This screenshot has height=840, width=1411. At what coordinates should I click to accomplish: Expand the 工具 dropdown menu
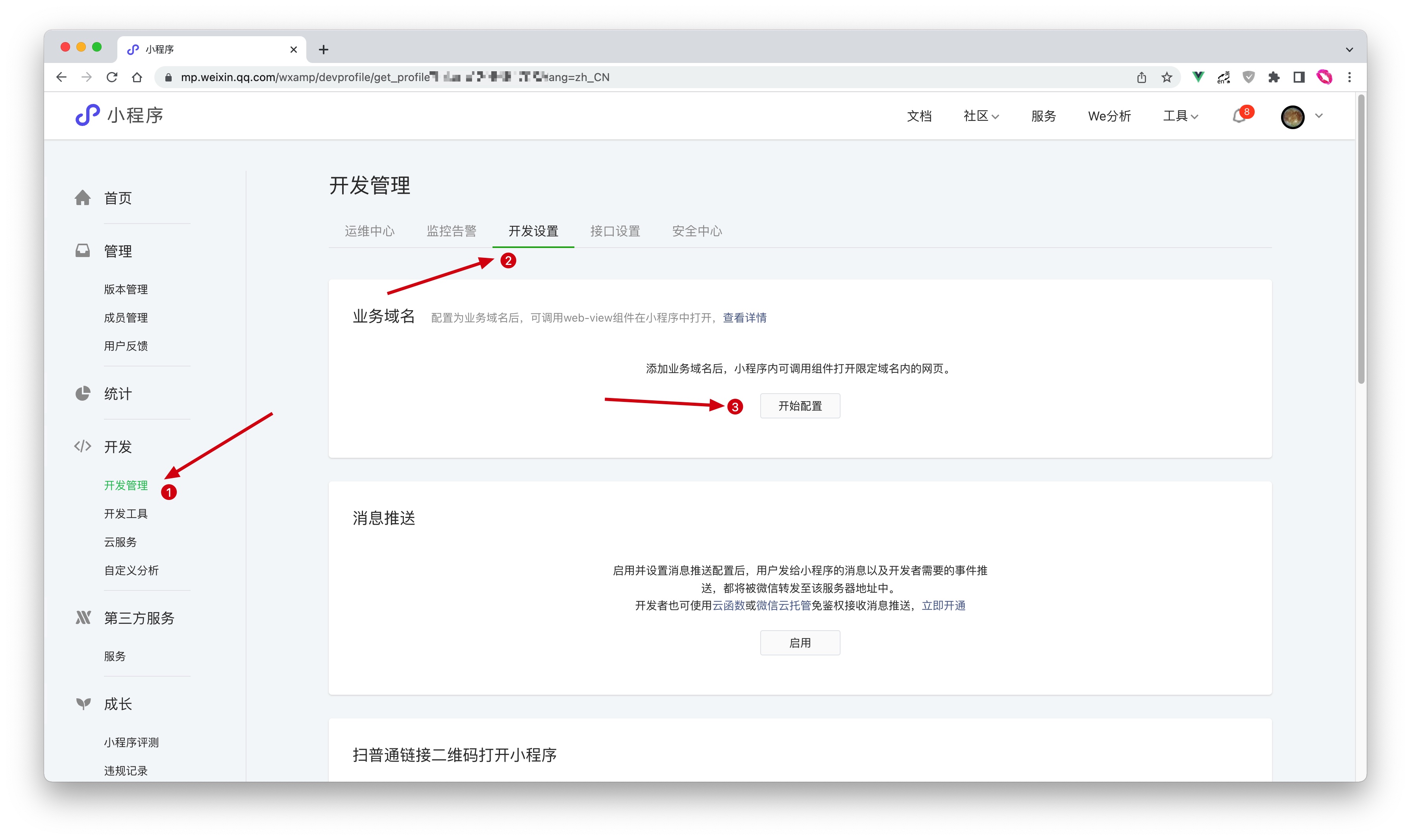1180,116
